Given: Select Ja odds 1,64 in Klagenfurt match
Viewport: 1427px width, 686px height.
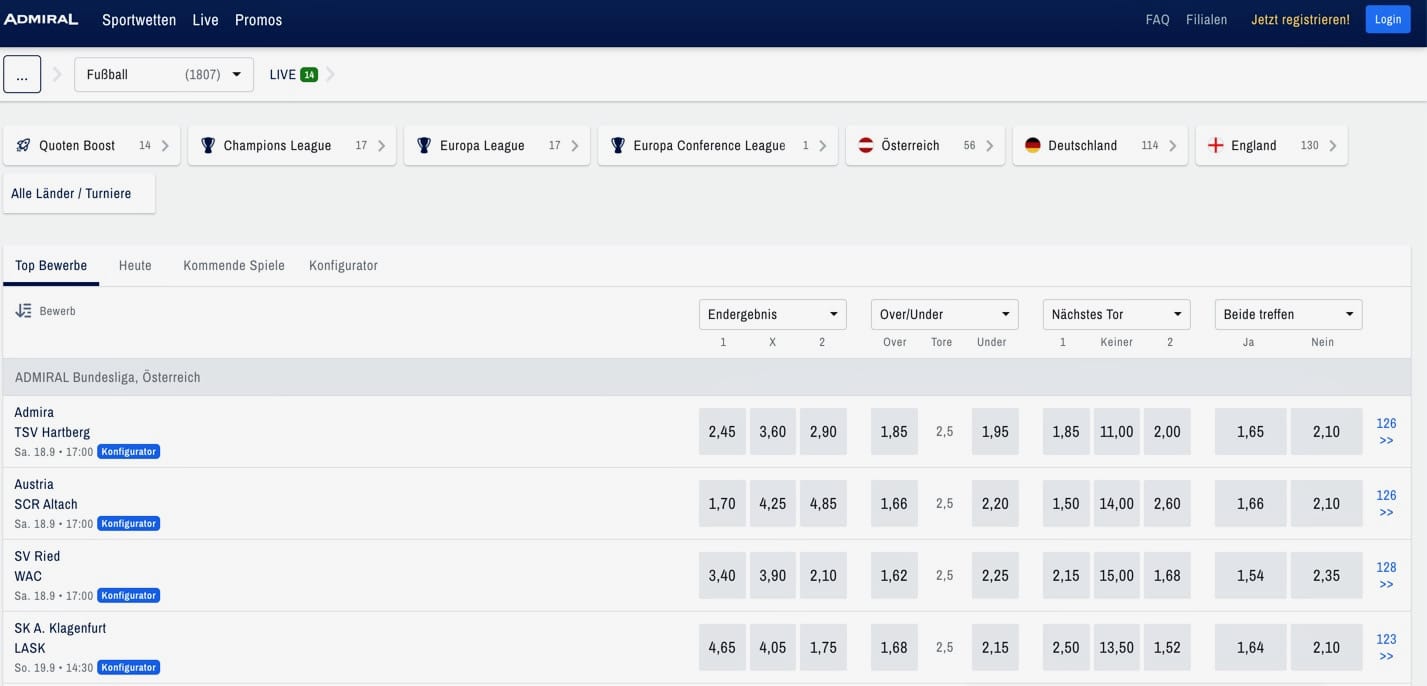Looking at the screenshot, I should click(1250, 647).
